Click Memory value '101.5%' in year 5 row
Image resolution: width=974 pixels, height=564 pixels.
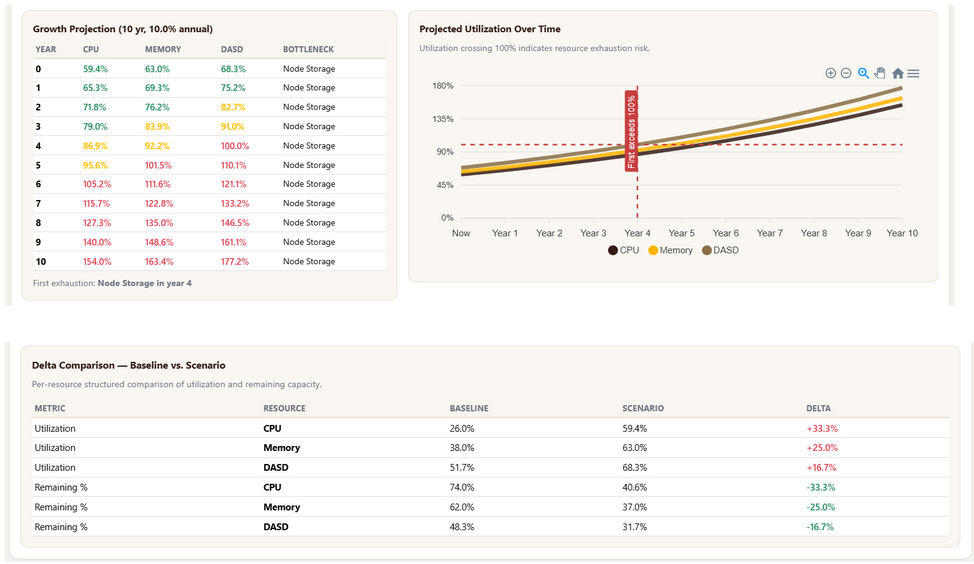click(158, 165)
